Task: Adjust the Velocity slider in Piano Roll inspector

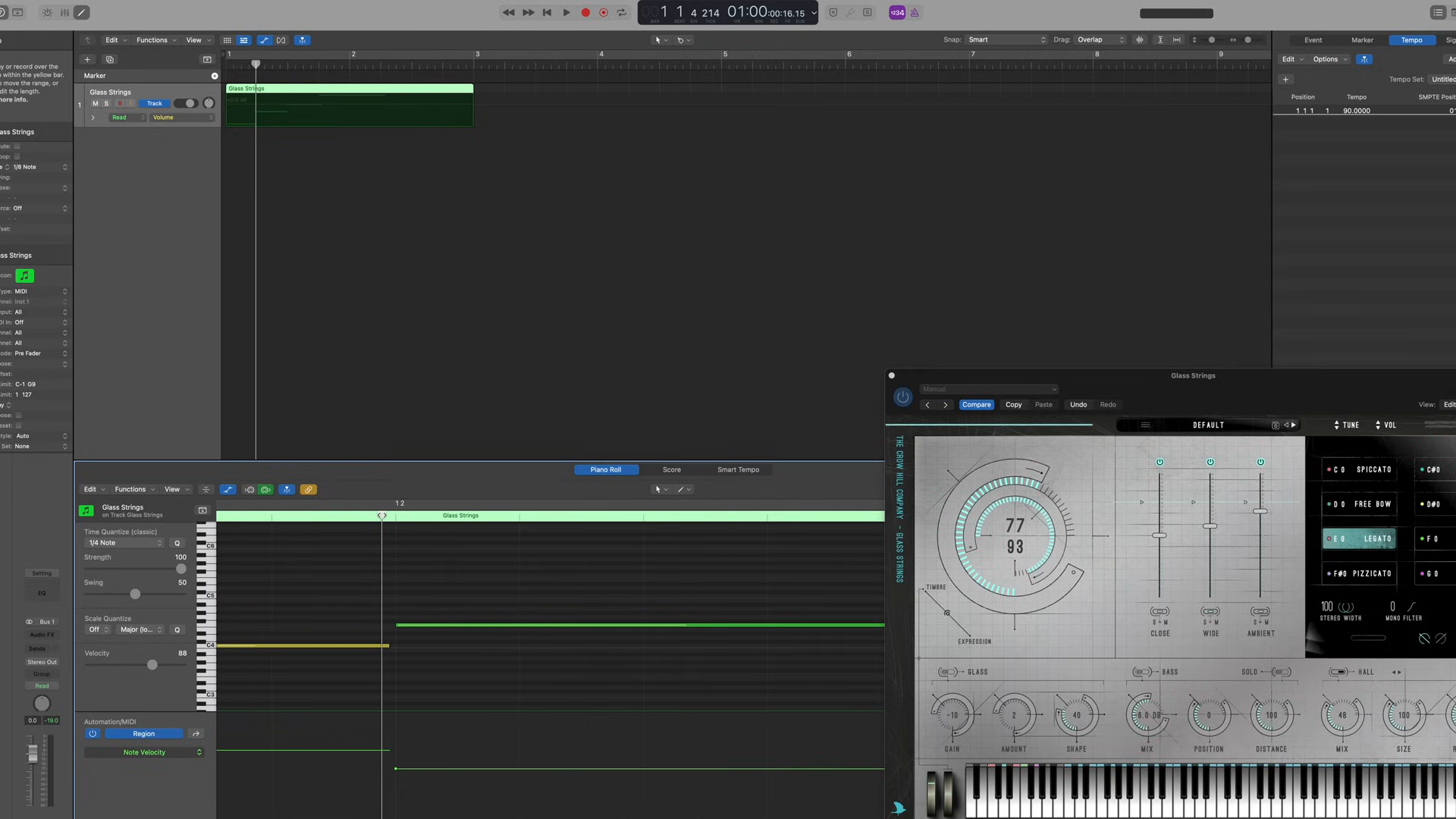Action: 152,664
